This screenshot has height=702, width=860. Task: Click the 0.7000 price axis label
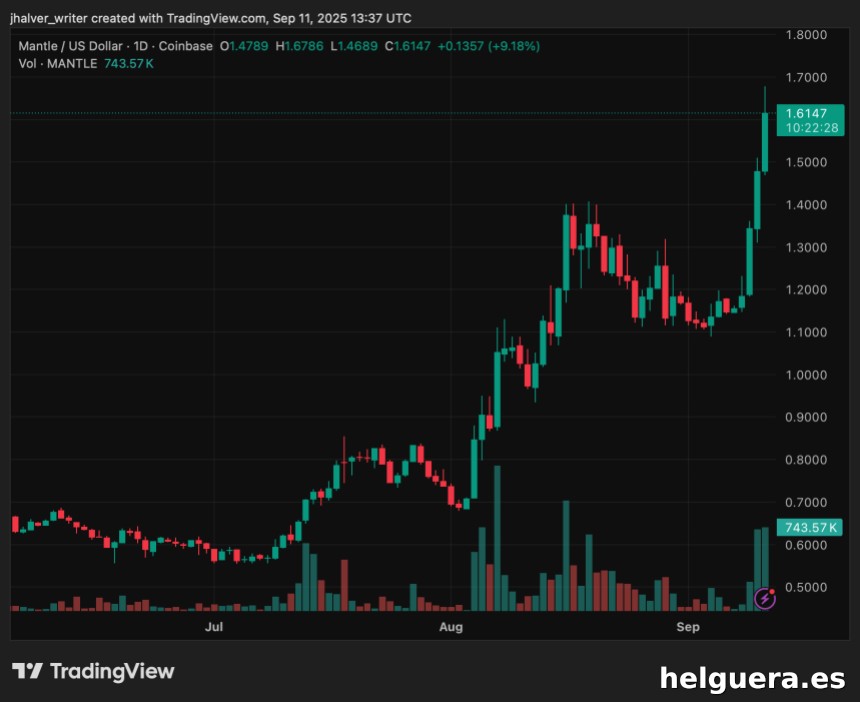point(806,502)
